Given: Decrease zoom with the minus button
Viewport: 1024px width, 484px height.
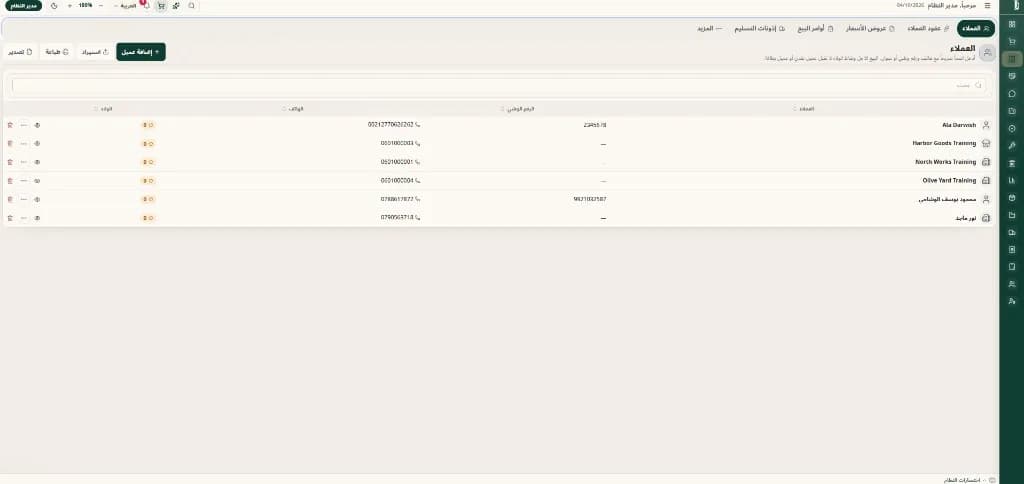Looking at the screenshot, I should (101, 5).
